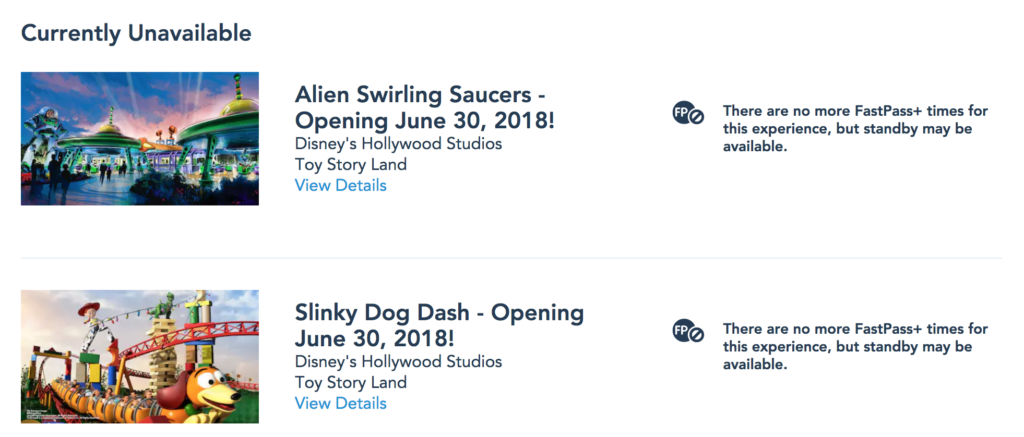Click FastPass unavailable icon for Slinky Dog Dash
Screen dimensions: 1024x437
[688, 332]
